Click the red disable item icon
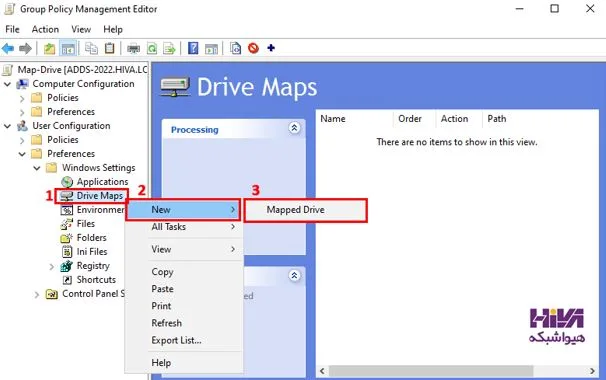Viewport: 606px width, 380px height. pos(254,48)
